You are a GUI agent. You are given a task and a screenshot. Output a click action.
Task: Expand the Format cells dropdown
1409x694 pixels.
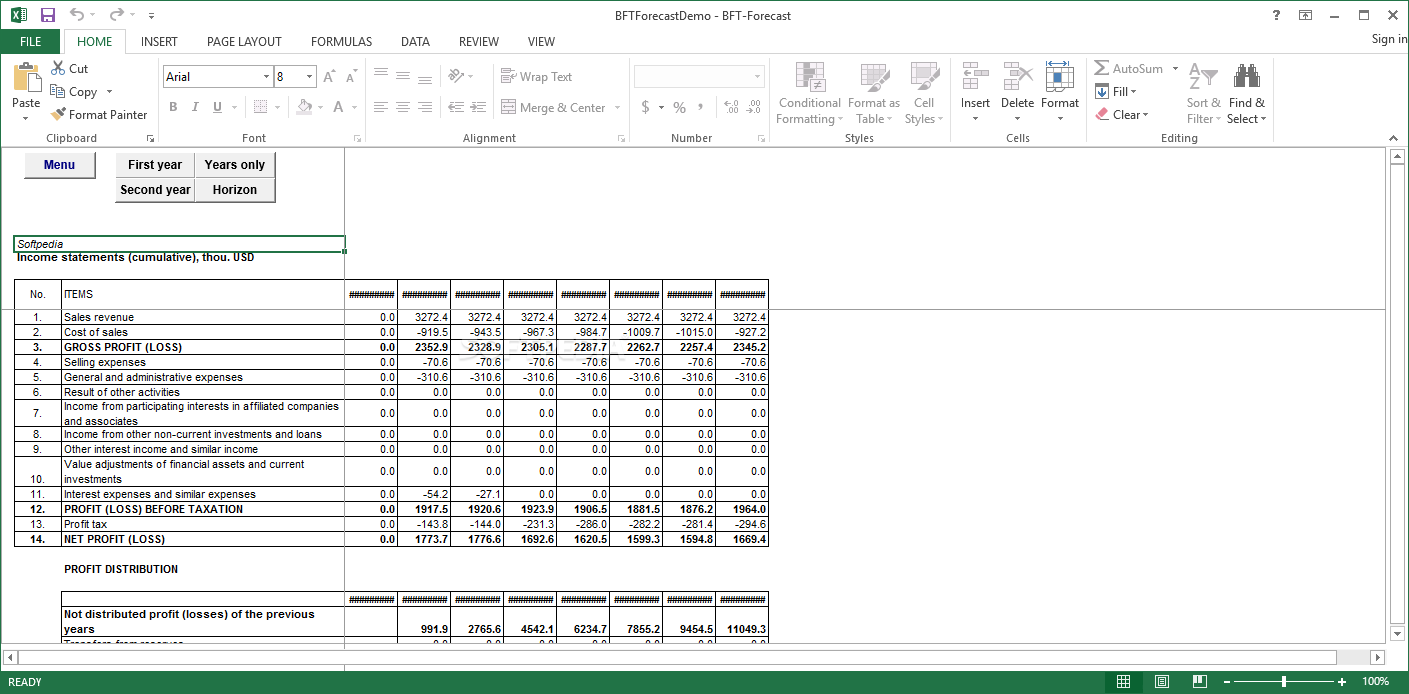click(x=1060, y=119)
